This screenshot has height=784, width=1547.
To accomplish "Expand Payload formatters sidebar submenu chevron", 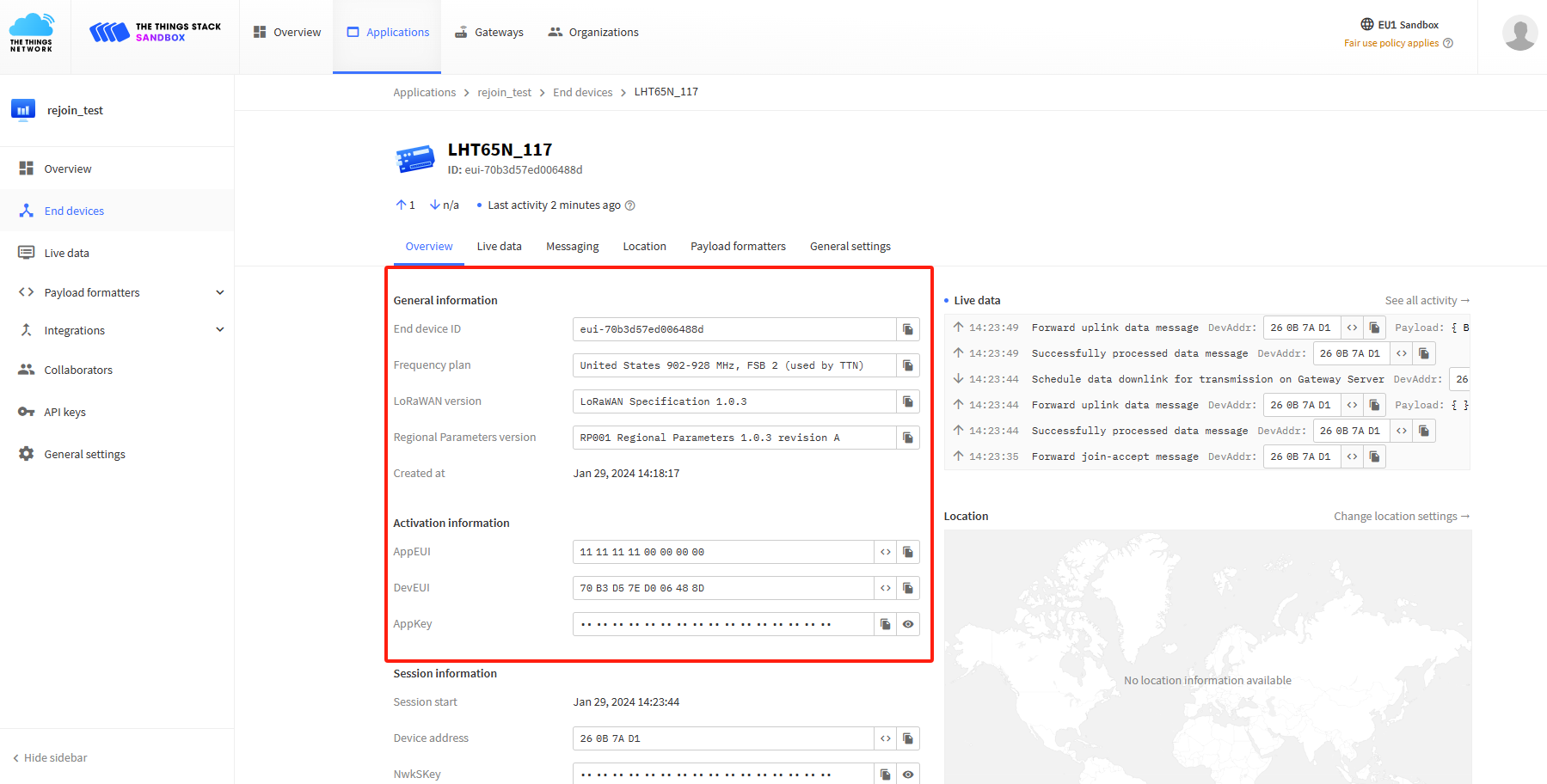I will coord(220,292).
